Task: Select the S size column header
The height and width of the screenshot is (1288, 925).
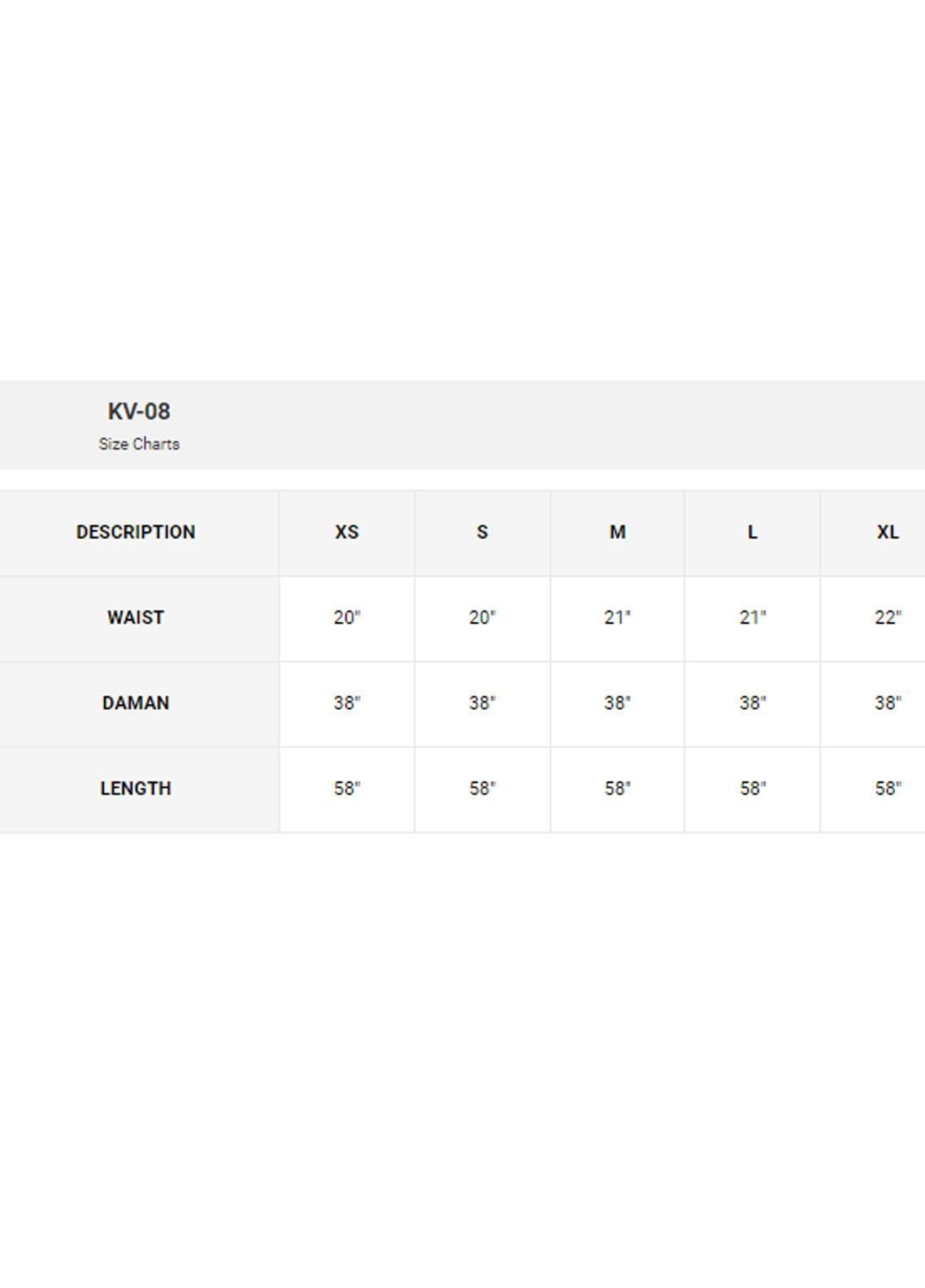Action: pyautogui.click(x=482, y=532)
